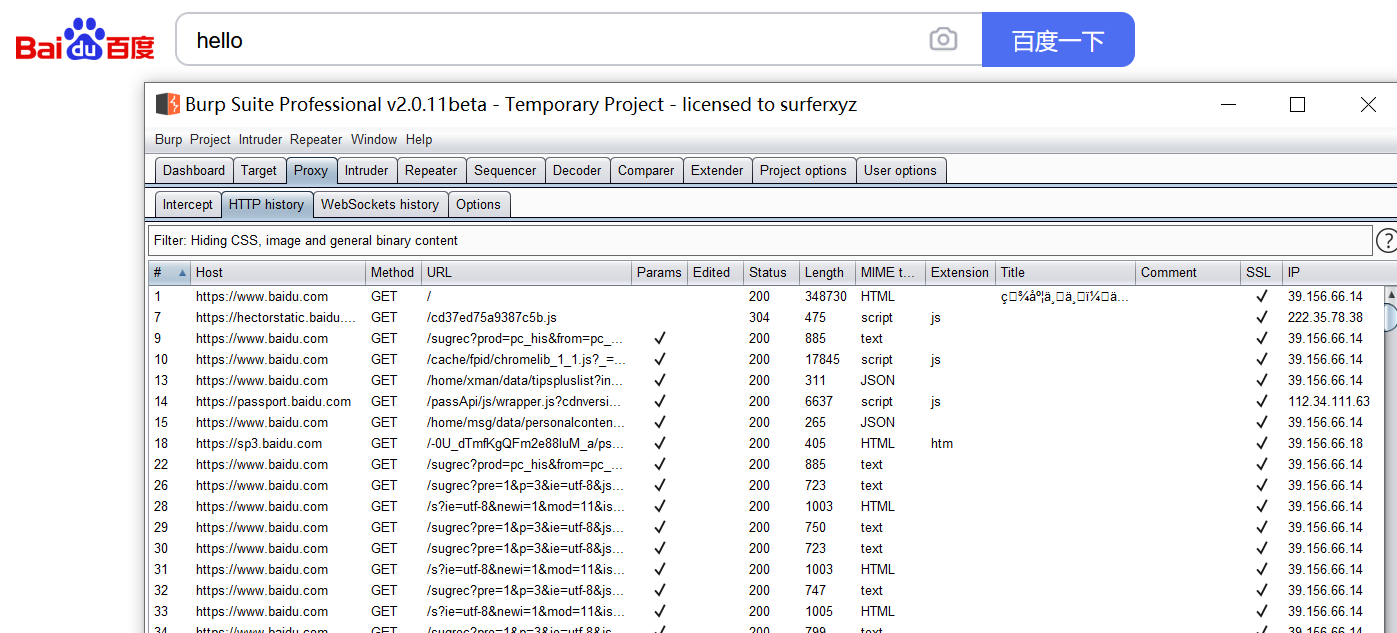Click the 304 status cell

coord(771,317)
